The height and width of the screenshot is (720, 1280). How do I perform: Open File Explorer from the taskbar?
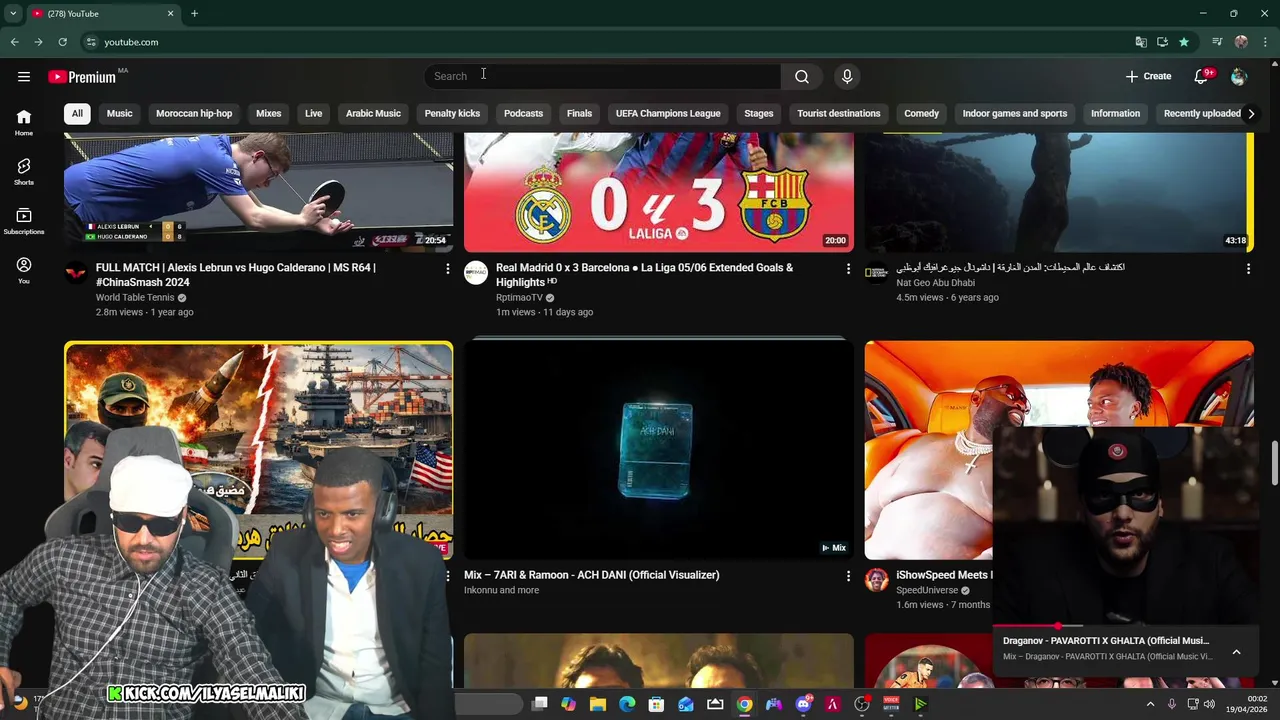pyautogui.click(x=598, y=704)
